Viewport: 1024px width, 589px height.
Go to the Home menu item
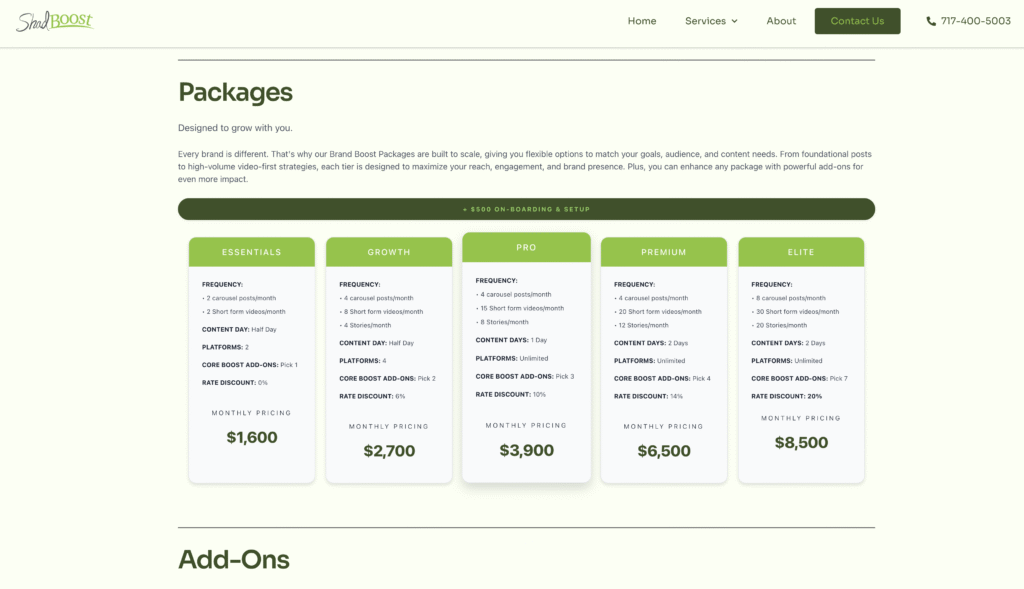642,21
